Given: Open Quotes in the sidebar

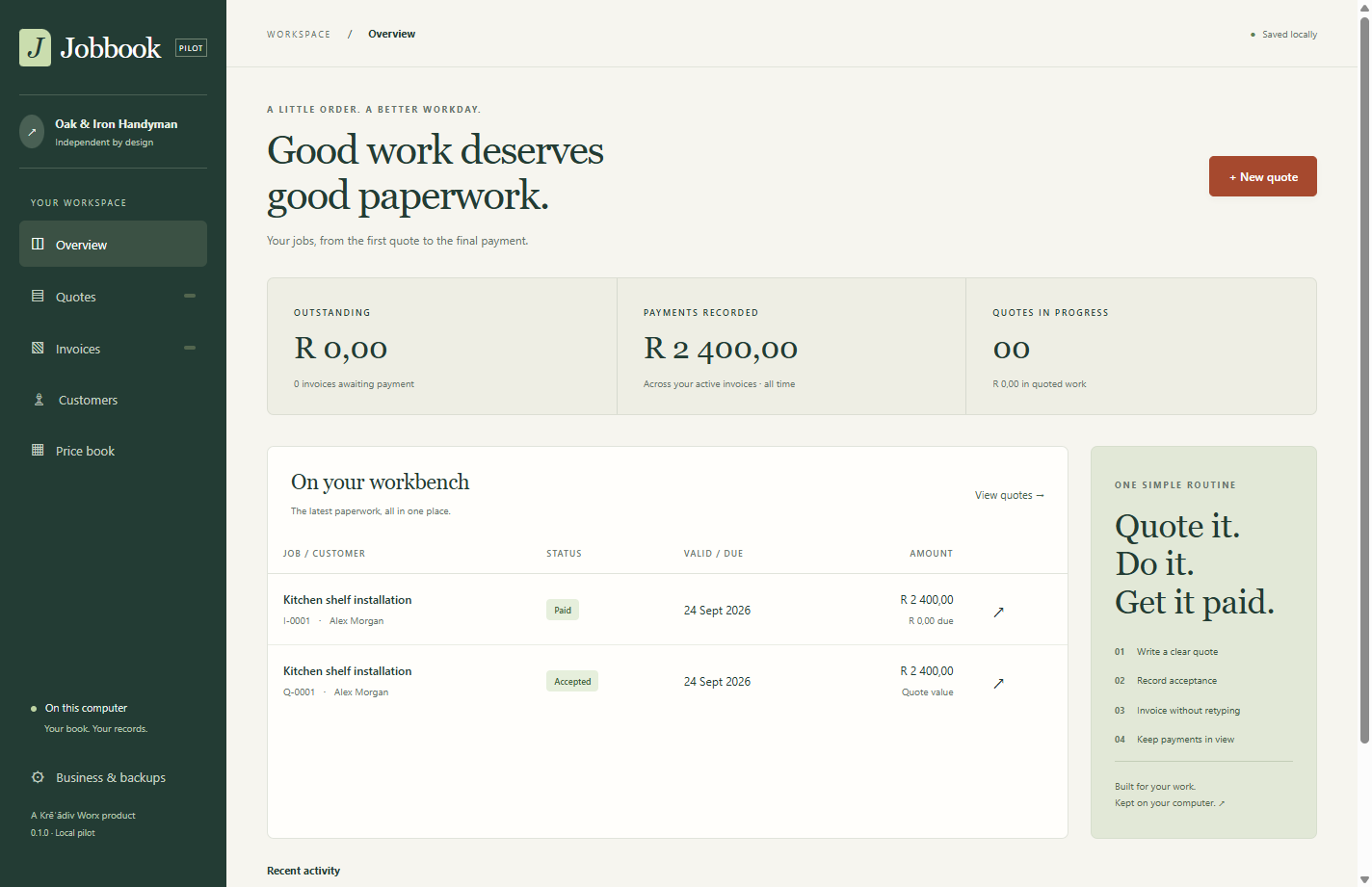Looking at the screenshot, I should (113, 297).
